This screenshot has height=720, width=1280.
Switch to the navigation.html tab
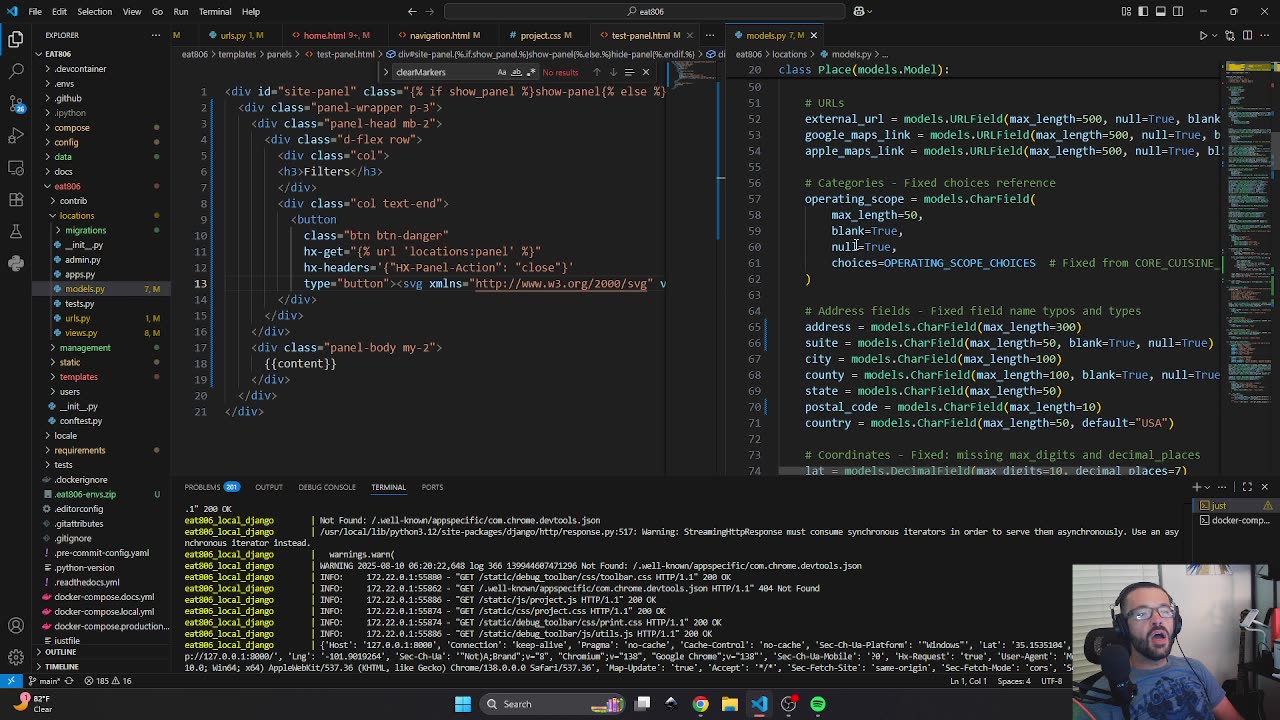tap(438, 35)
